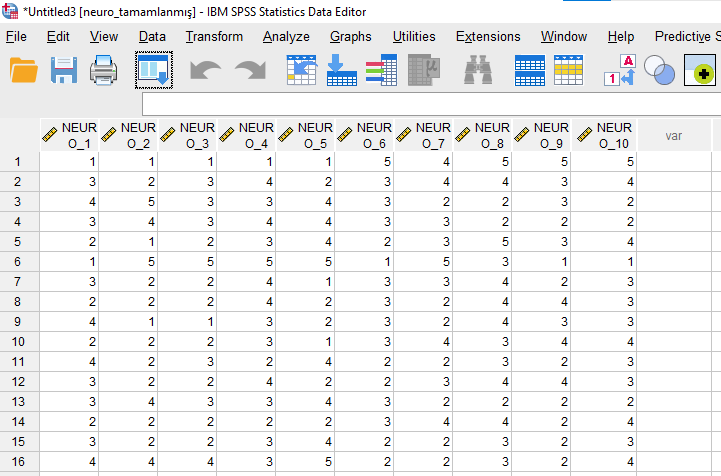Click NEURO_3 cell with 3 in row 11

(x=187, y=362)
